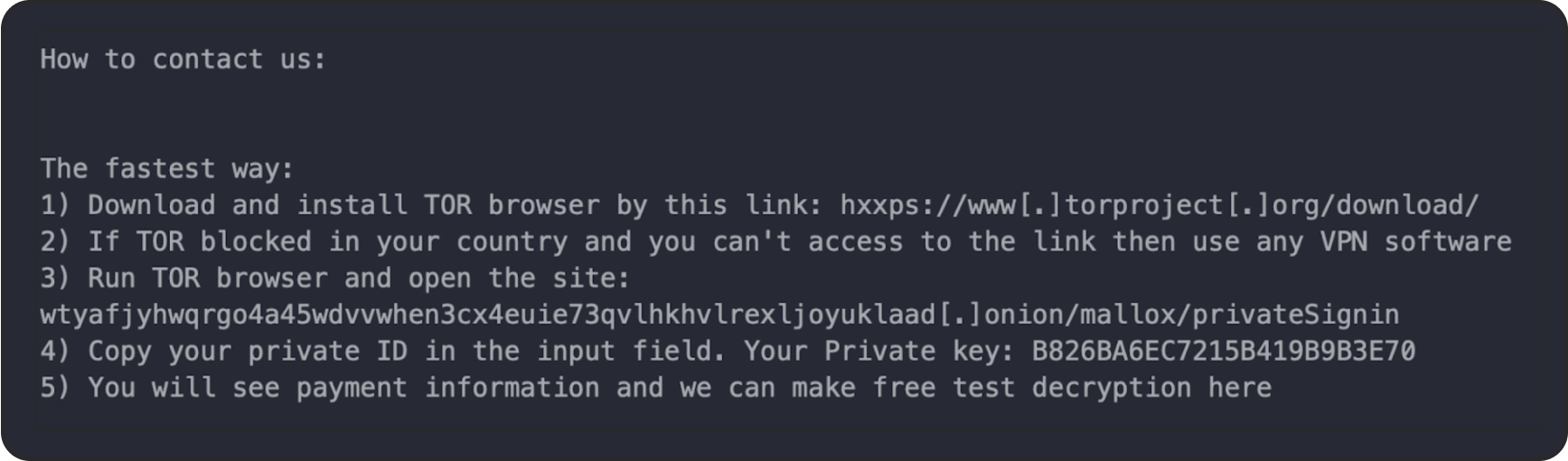Click the number '5)' at step five
The width and height of the screenshot is (1568, 461).
[55, 388]
